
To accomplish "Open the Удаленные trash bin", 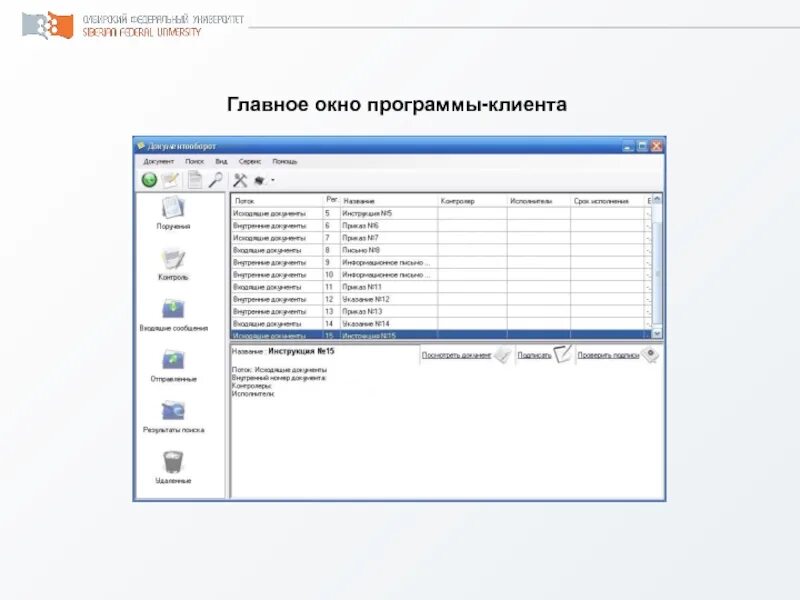I will 173,467.
